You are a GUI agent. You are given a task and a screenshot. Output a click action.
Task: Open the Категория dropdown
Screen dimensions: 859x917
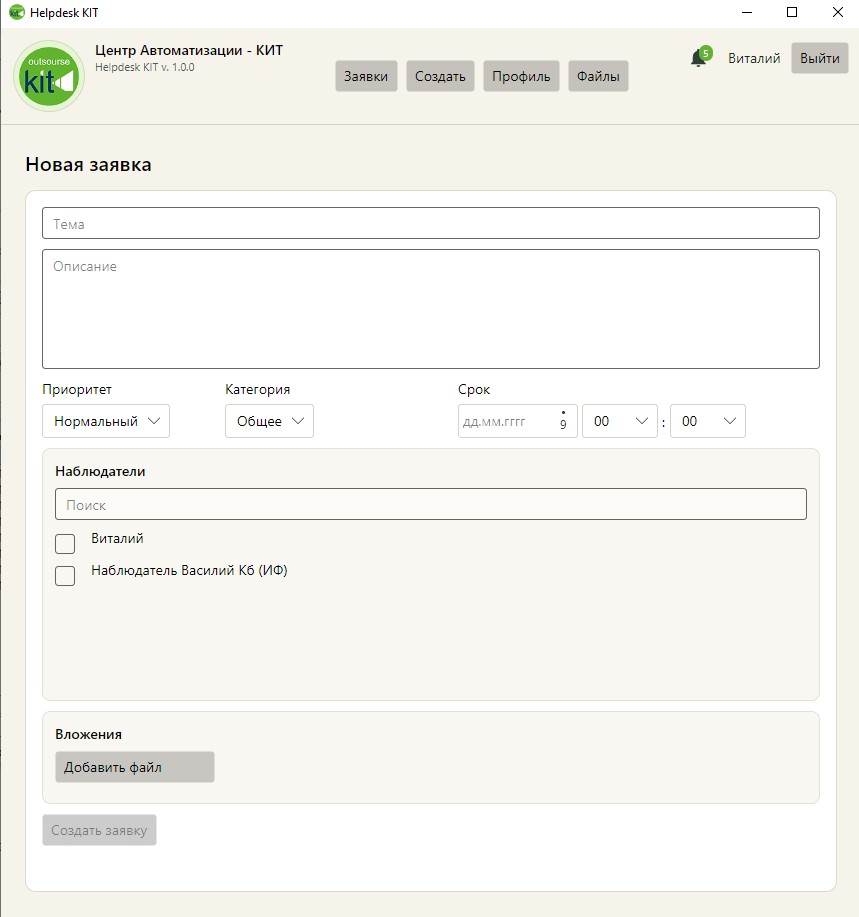pyautogui.click(x=269, y=421)
